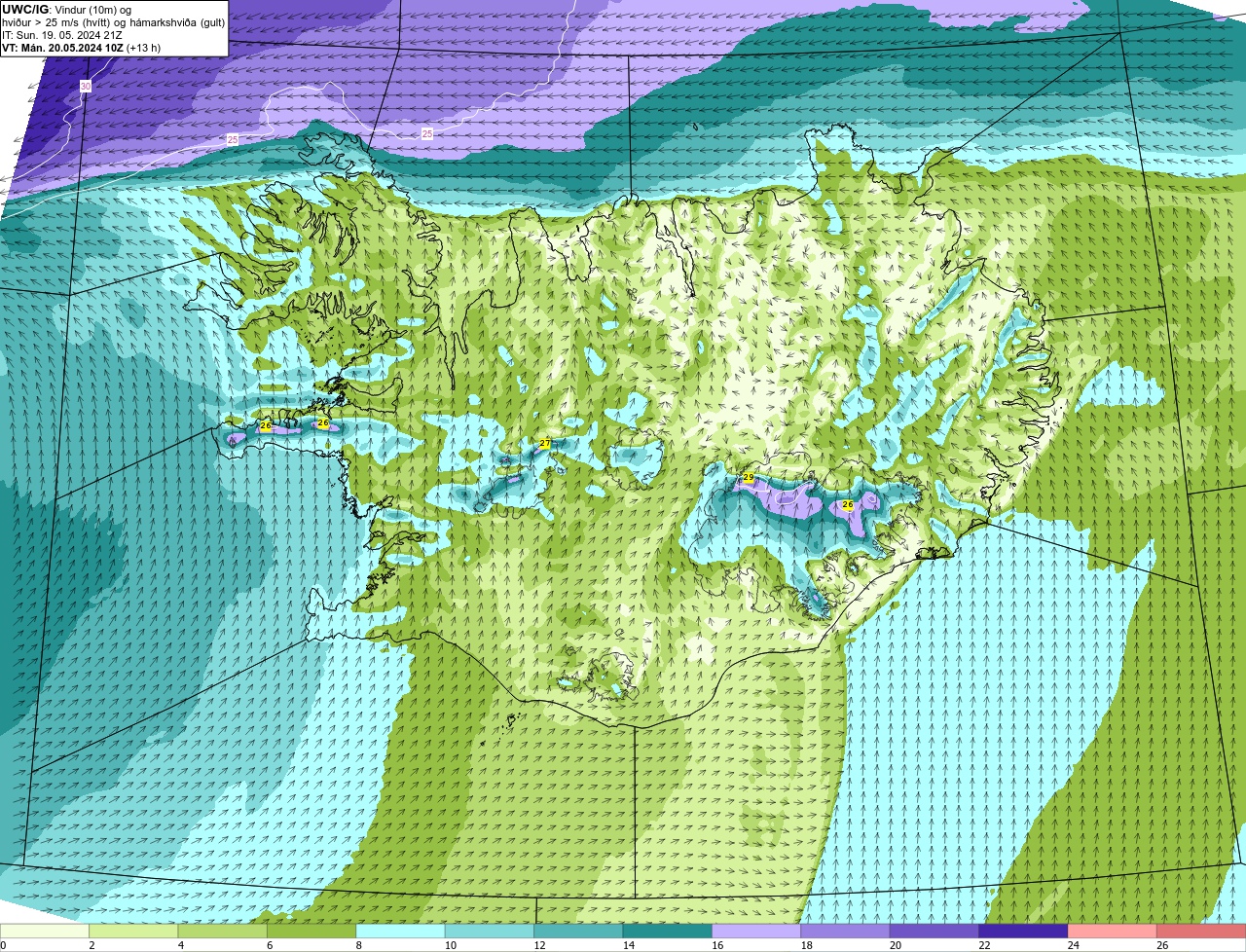Screen dimensions: 1246x952
Task: Pick the 10–12 m/s aqua legend swatch
Action: coord(490,931)
